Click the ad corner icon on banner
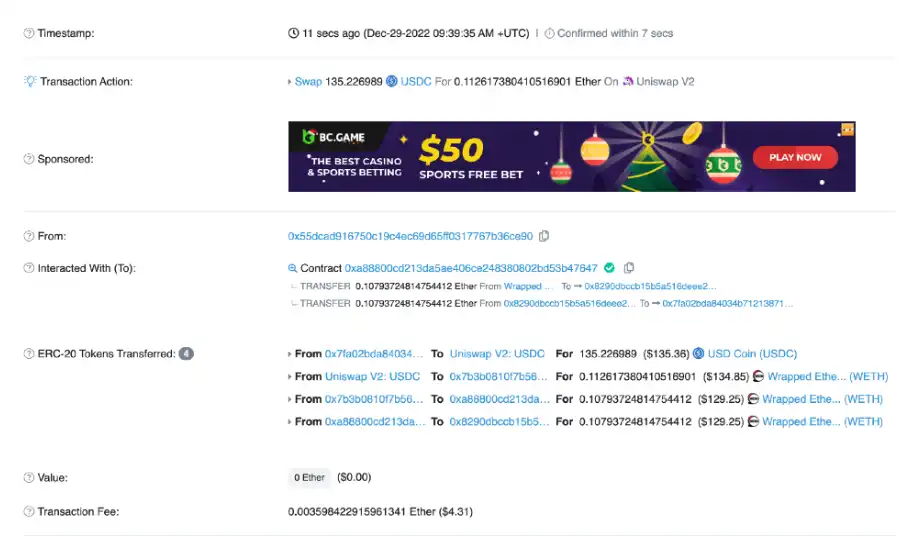This screenshot has height=536, width=908. click(x=848, y=129)
